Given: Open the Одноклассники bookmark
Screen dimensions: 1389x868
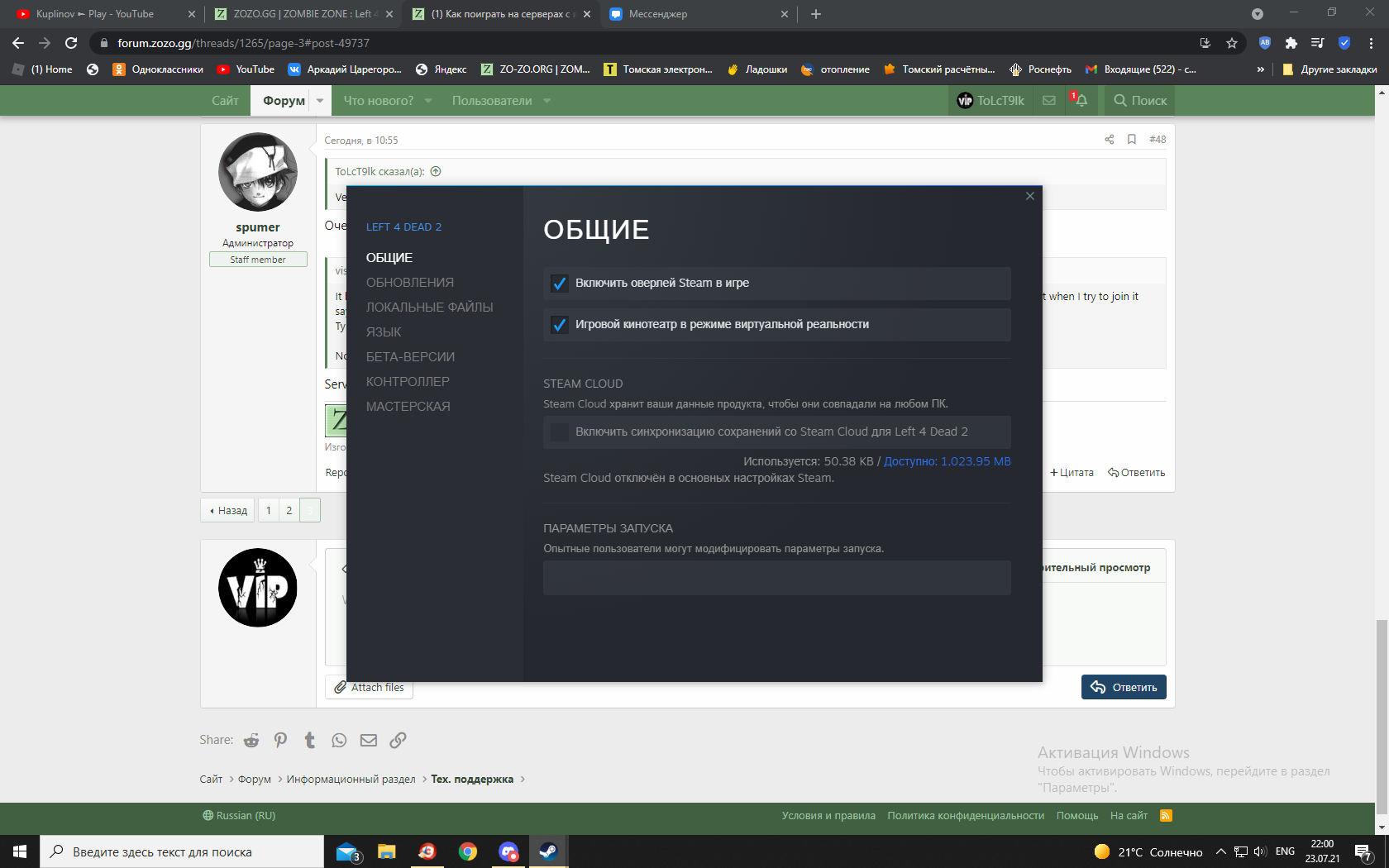Looking at the screenshot, I should (x=158, y=69).
